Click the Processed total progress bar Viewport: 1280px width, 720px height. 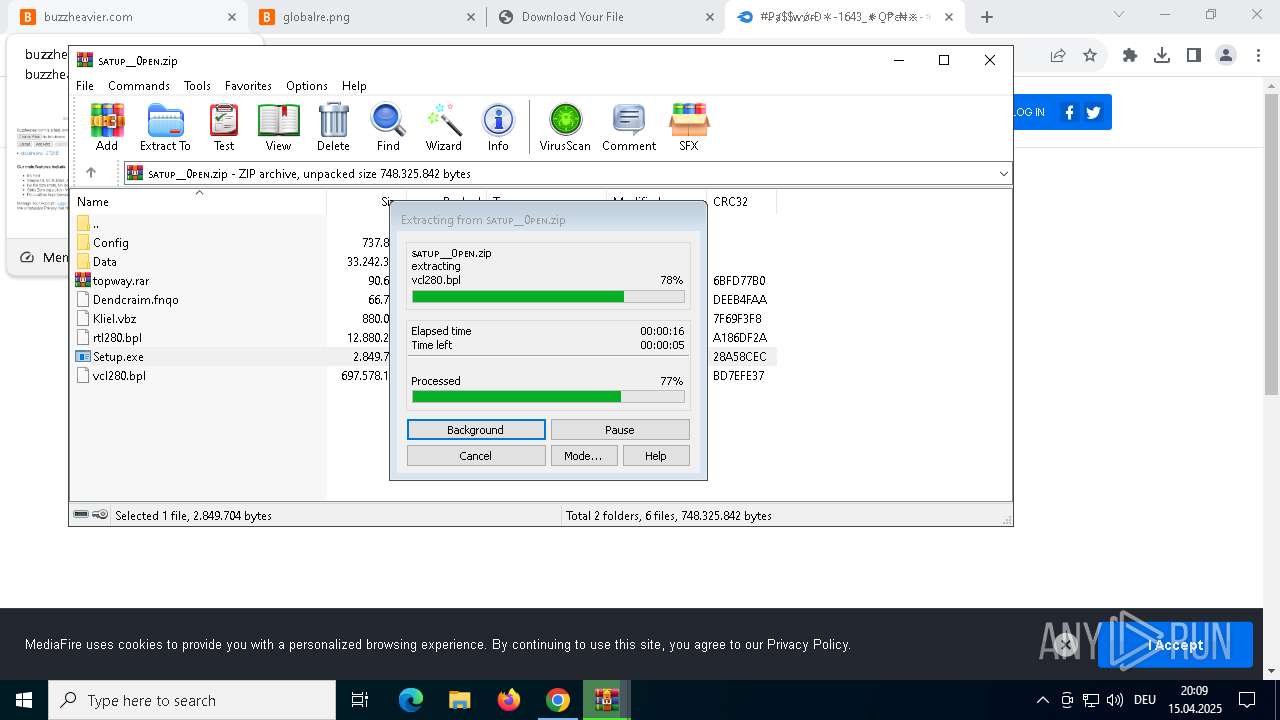tap(548, 397)
